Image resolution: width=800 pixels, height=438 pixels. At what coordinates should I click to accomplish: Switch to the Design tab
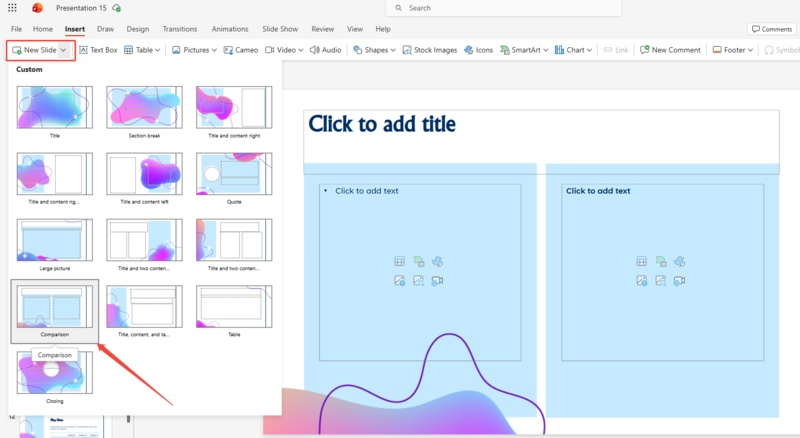(x=138, y=29)
